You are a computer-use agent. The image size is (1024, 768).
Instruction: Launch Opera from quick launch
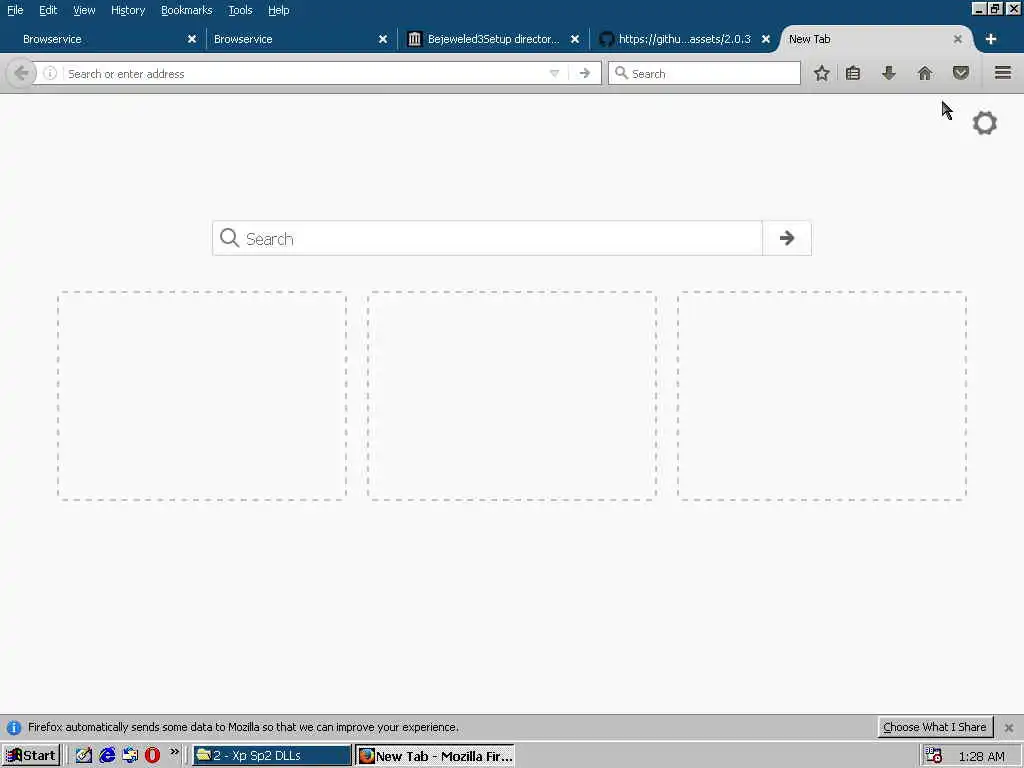[152, 756]
